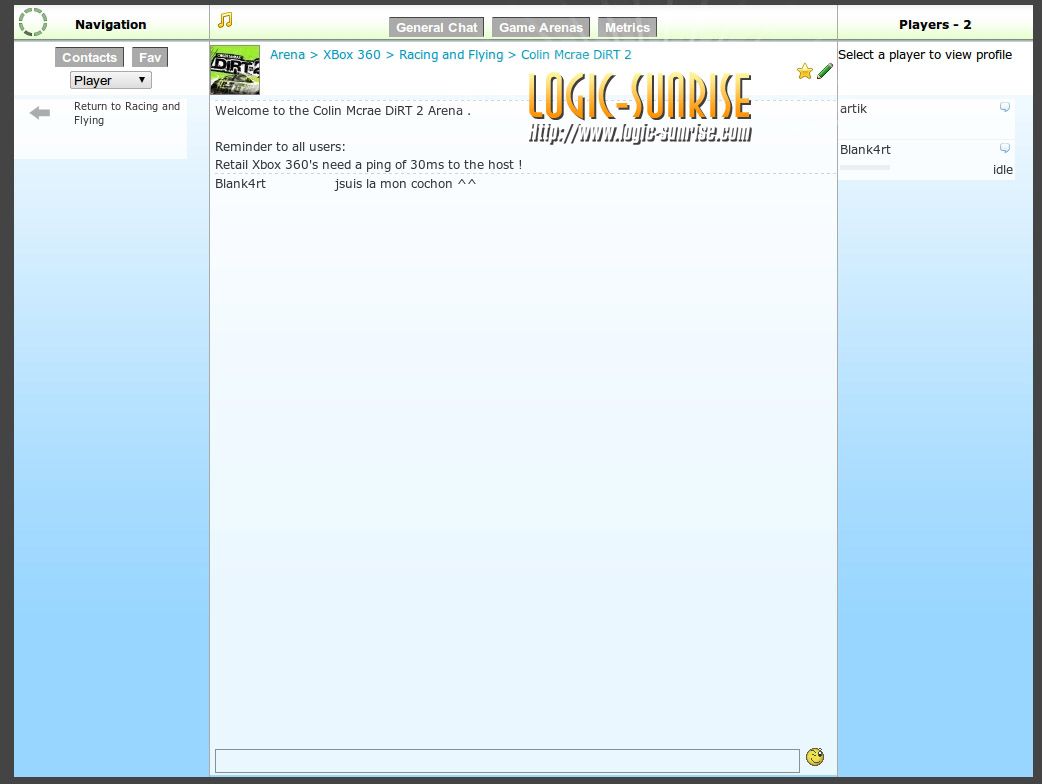Viewport: 1042px width, 784px height.
Task: Select player artik in the players list
Action: 853,109
